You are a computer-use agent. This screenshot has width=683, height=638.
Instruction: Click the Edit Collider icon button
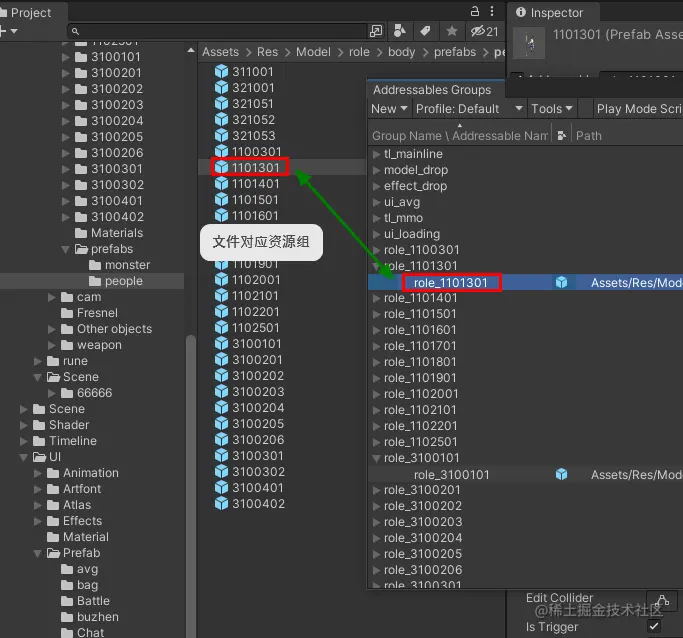point(662,601)
